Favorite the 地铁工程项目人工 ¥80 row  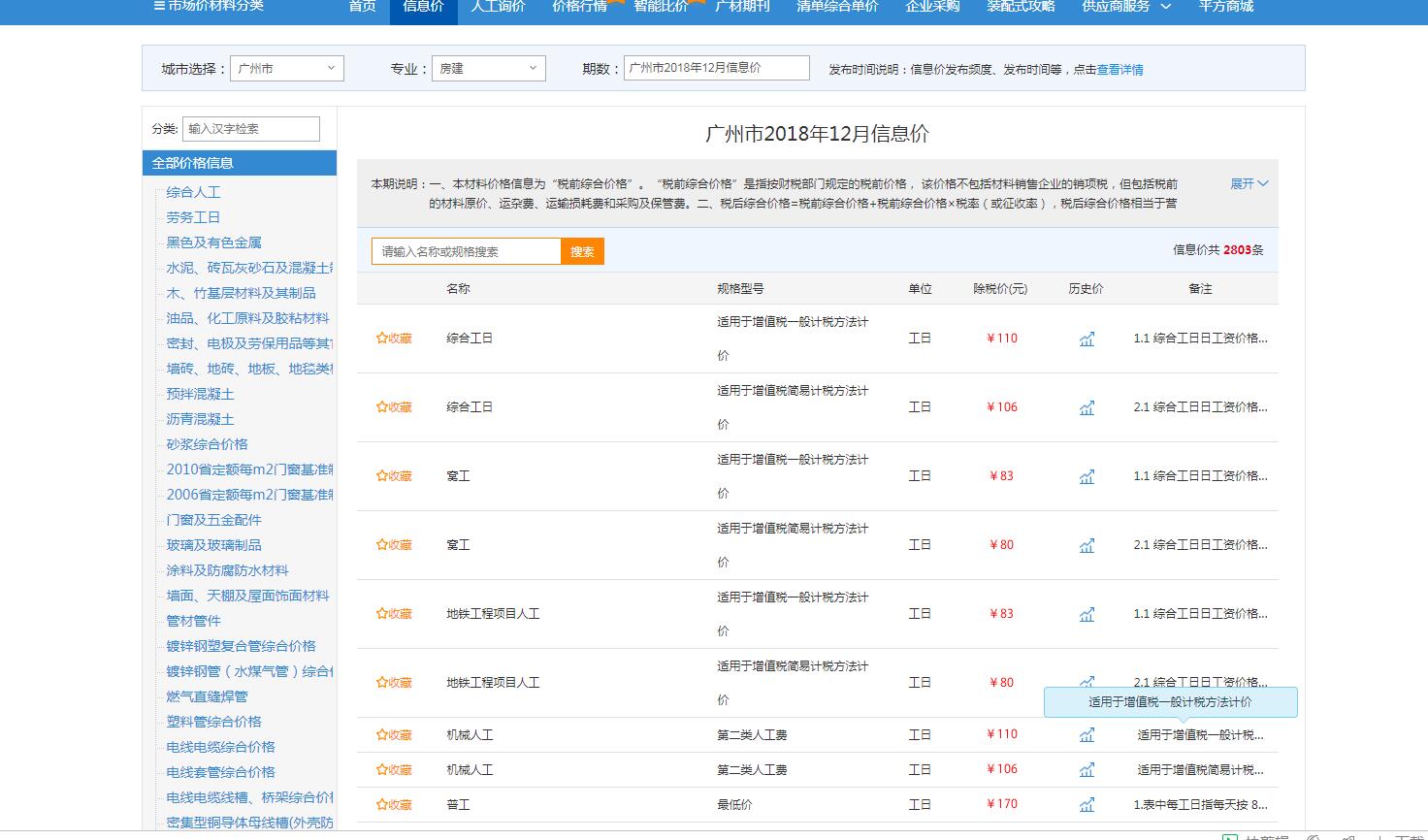click(x=394, y=683)
